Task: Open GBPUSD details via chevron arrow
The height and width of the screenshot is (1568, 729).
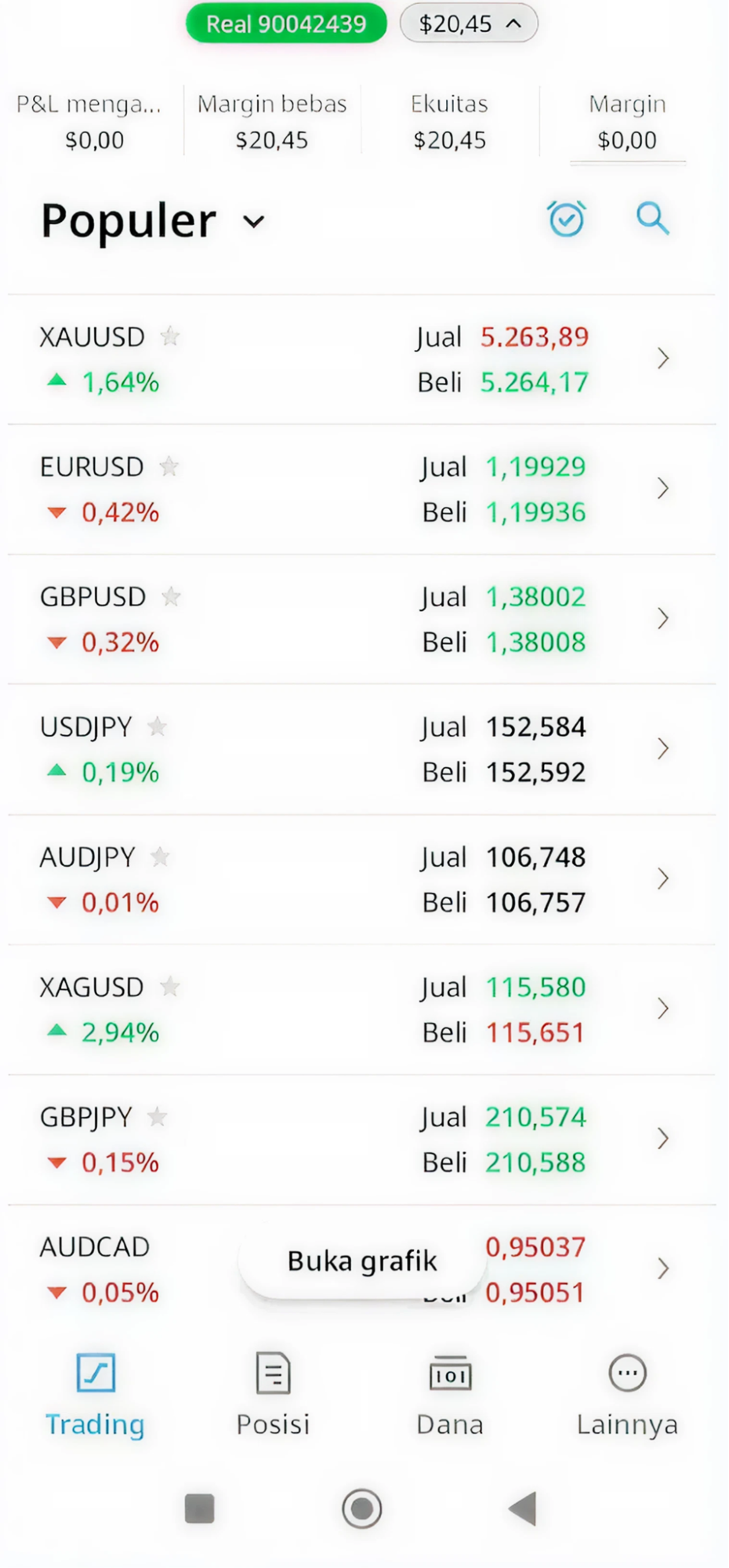Action: [663, 618]
